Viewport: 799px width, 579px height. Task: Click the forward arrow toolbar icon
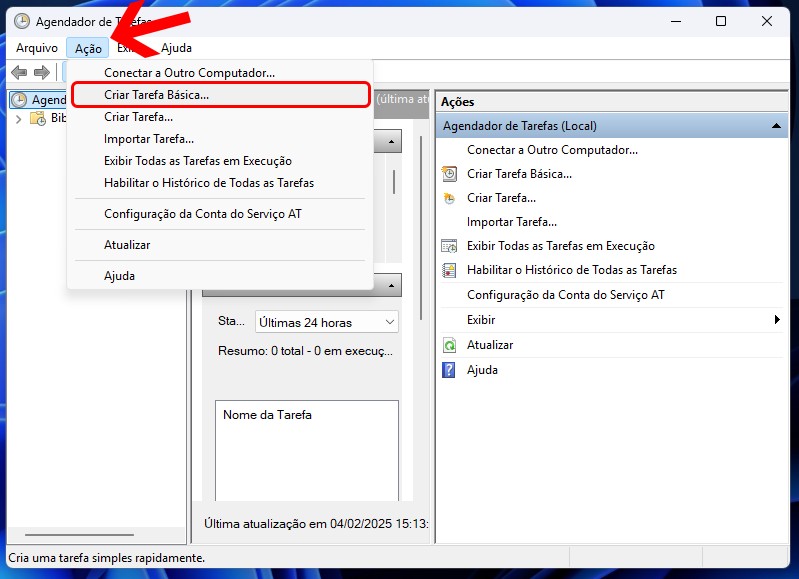tap(42, 72)
